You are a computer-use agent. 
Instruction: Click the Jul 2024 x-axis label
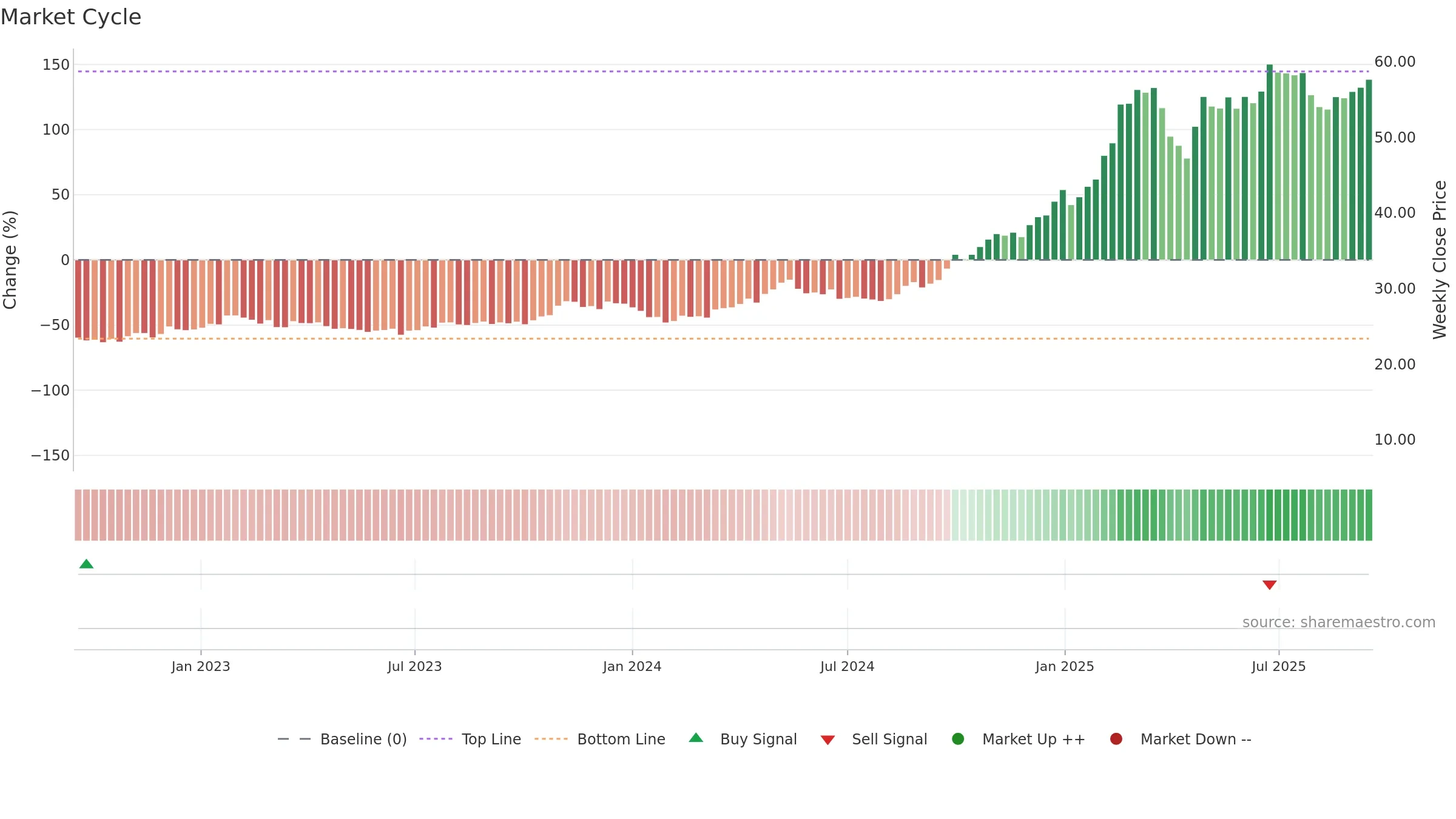pos(848,666)
